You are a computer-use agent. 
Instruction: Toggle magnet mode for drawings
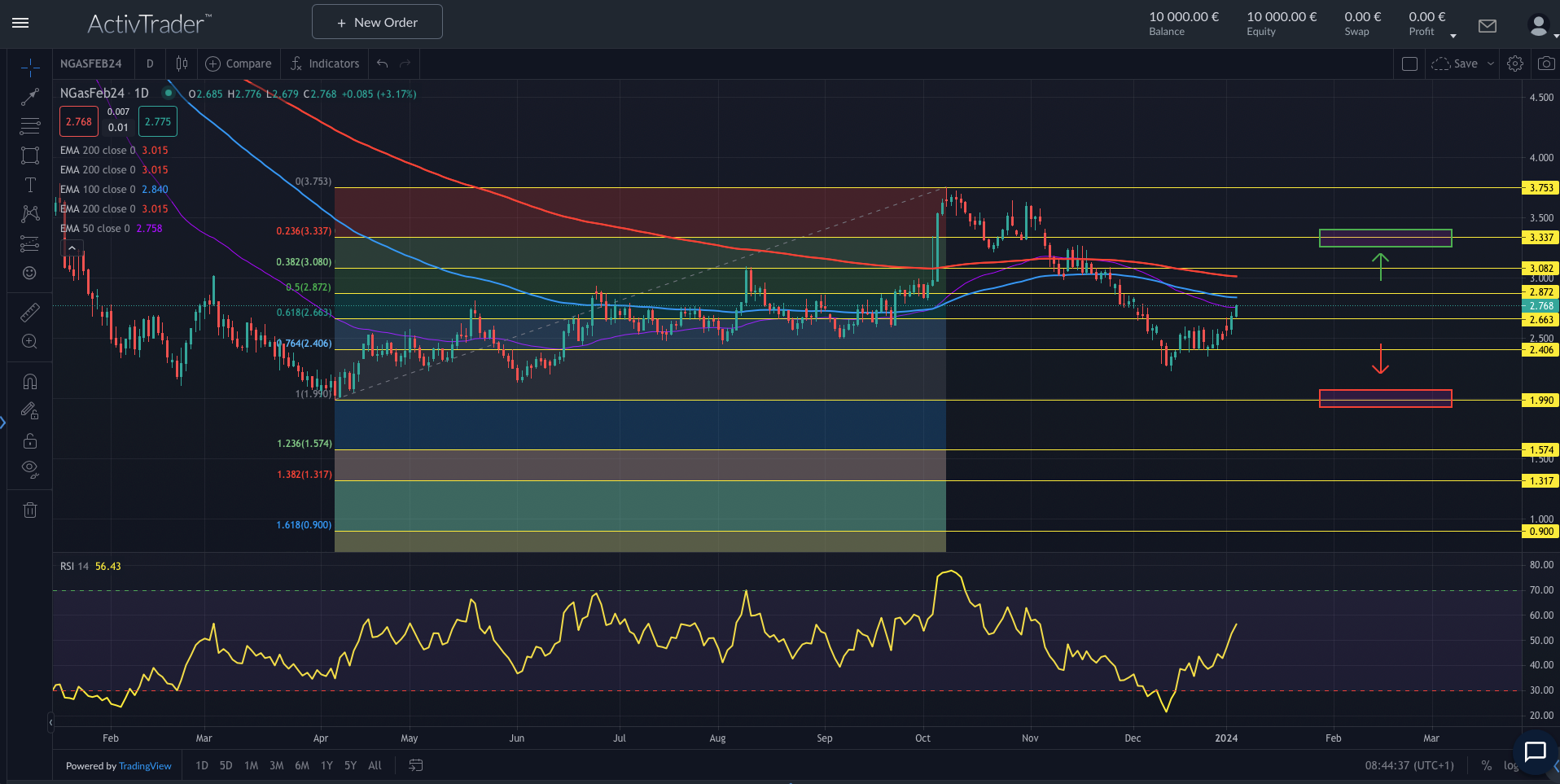pyautogui.click(x=30, y=382)
